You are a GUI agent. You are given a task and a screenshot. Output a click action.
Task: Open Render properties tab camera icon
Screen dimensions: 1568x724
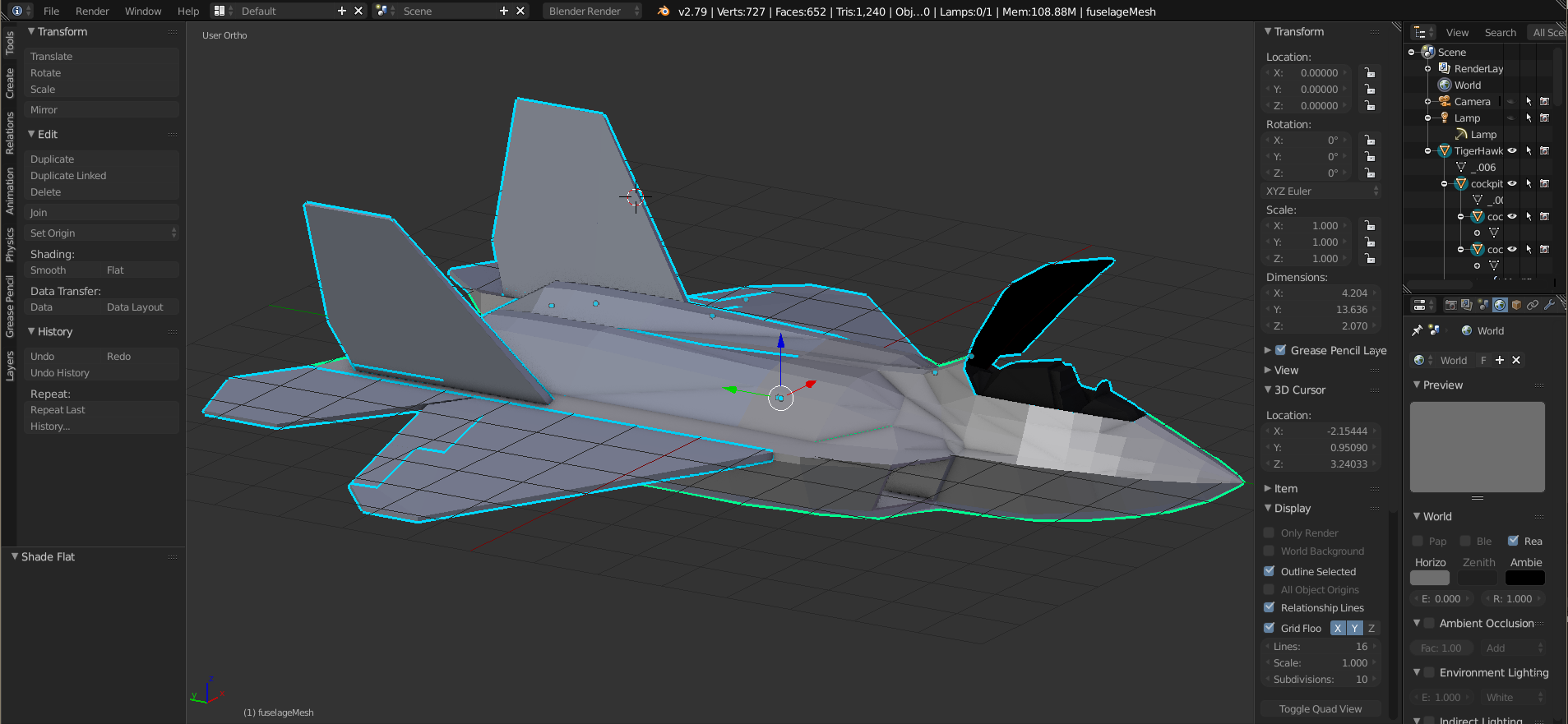point(1451,305)
